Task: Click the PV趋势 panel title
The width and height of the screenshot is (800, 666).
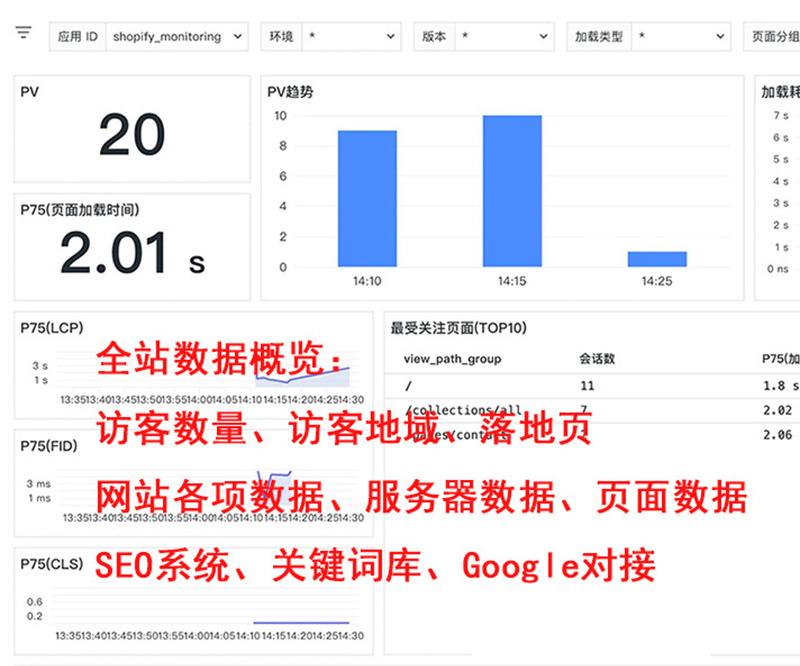Action: point(290,92)
